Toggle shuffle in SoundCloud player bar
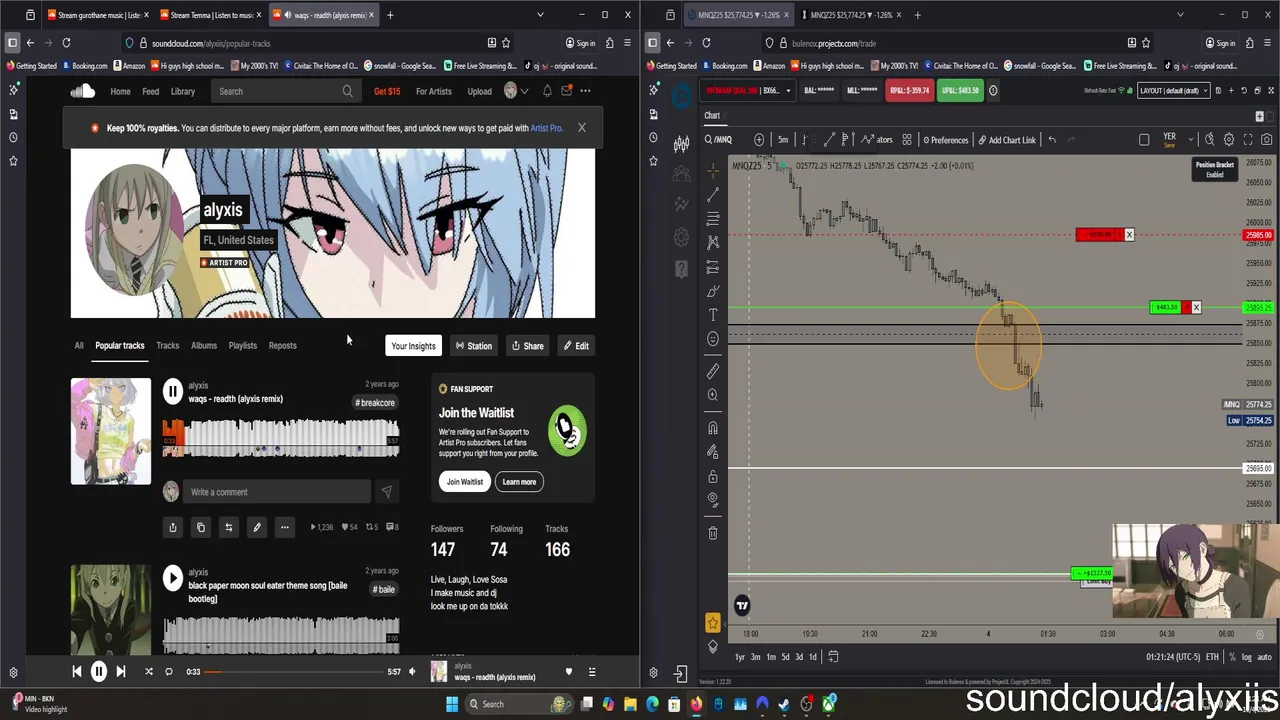 tap(149, 672)
